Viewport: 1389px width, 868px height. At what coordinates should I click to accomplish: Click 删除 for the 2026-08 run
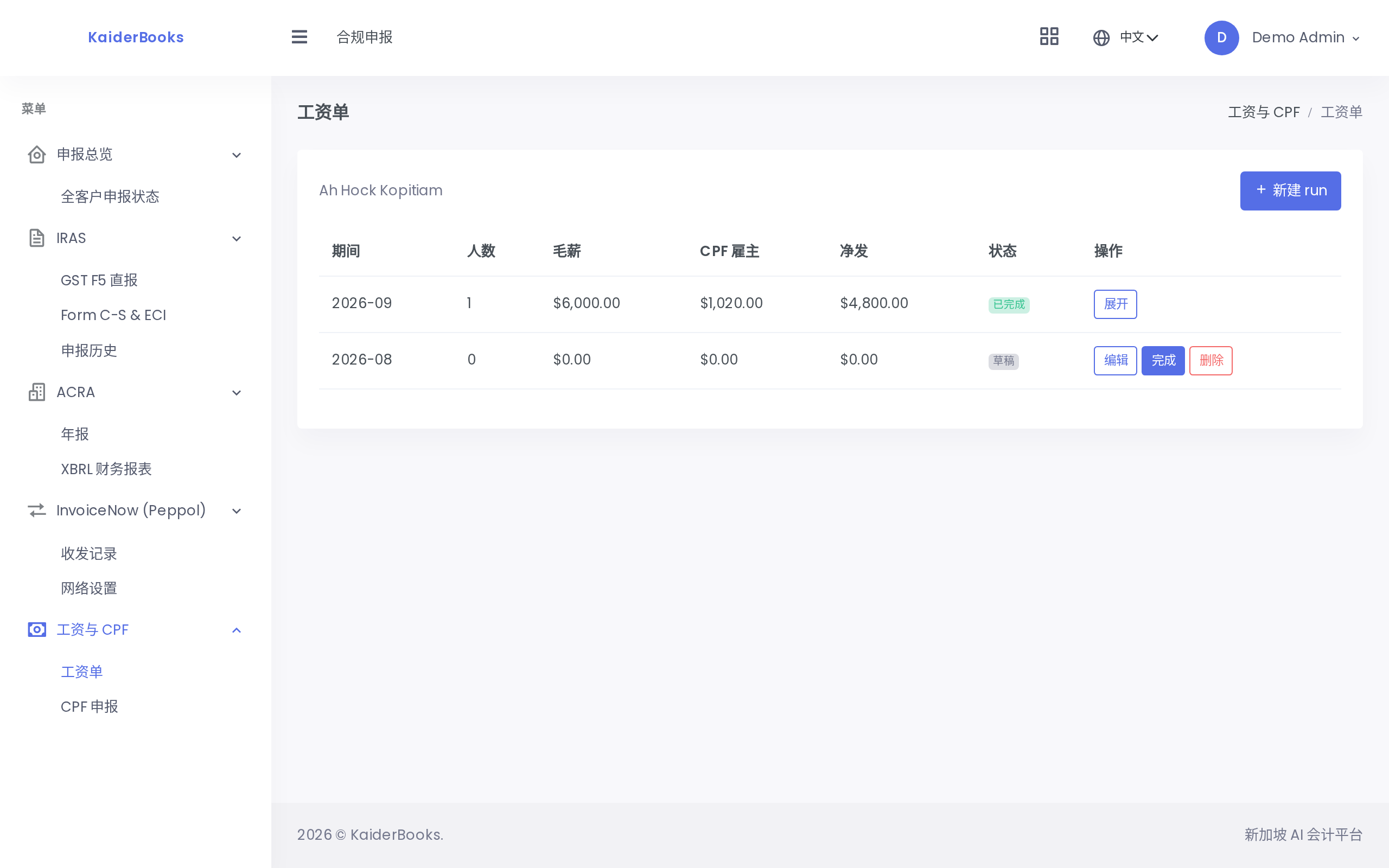[1211, 361]
